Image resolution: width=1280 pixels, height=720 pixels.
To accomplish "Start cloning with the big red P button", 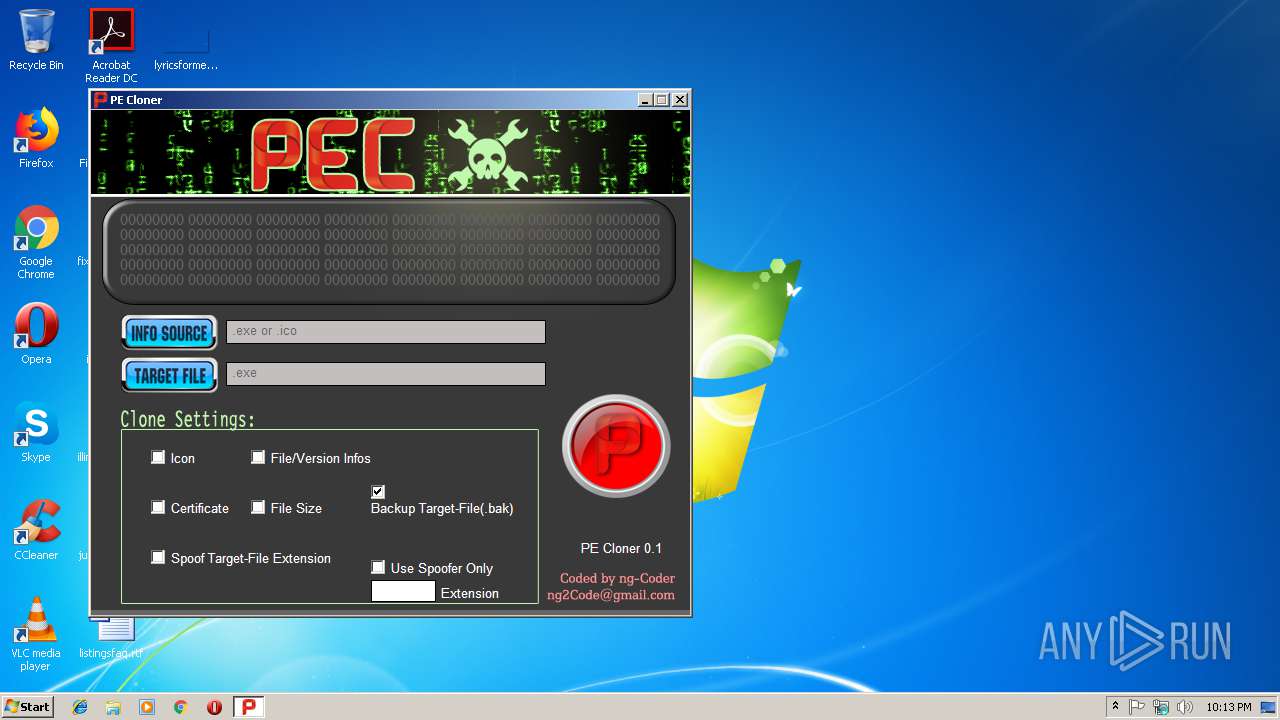I will click(616, 446).
